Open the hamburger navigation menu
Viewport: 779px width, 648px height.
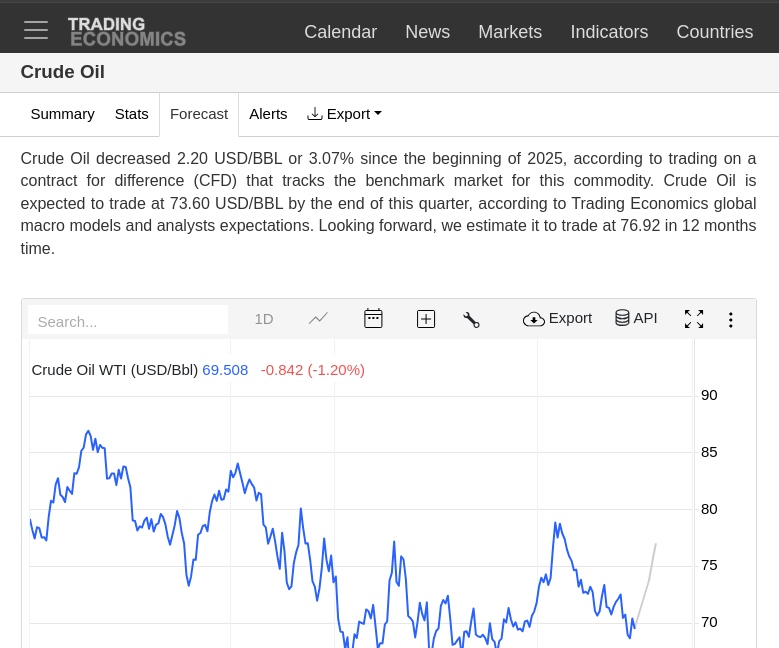(x=36, y=30)
